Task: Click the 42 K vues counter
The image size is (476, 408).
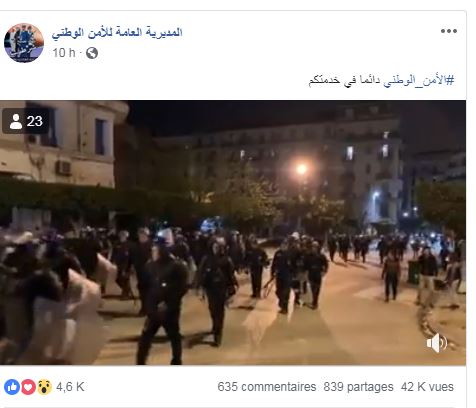Action: point(427,387)
